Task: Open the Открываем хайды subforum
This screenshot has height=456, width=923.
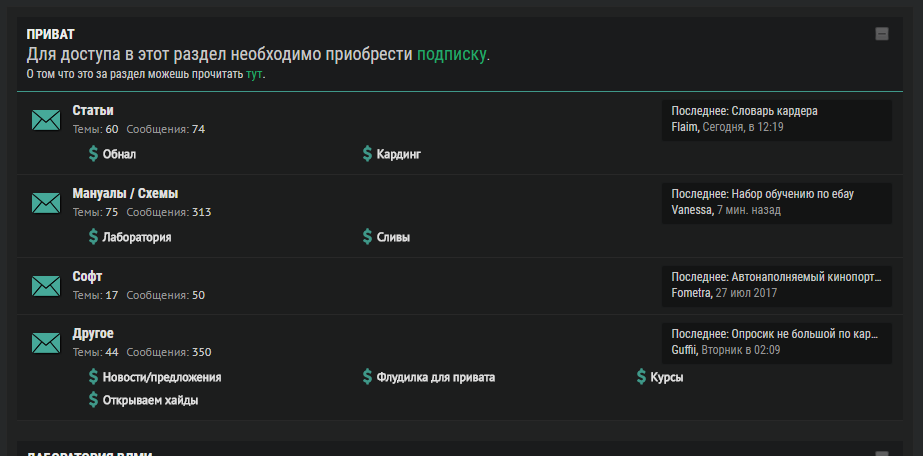Action: pos(150,400)
